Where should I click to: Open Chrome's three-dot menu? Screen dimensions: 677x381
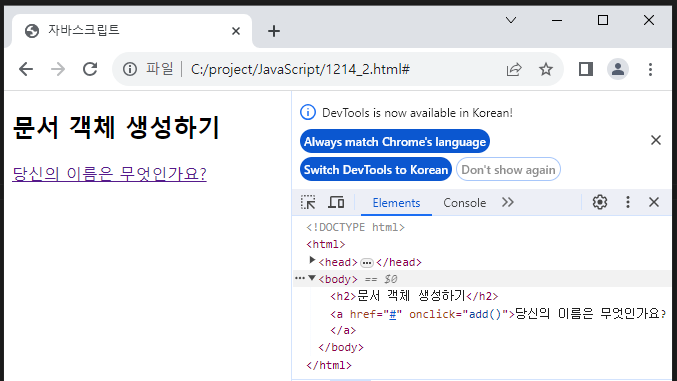click(x=650, y=69)
